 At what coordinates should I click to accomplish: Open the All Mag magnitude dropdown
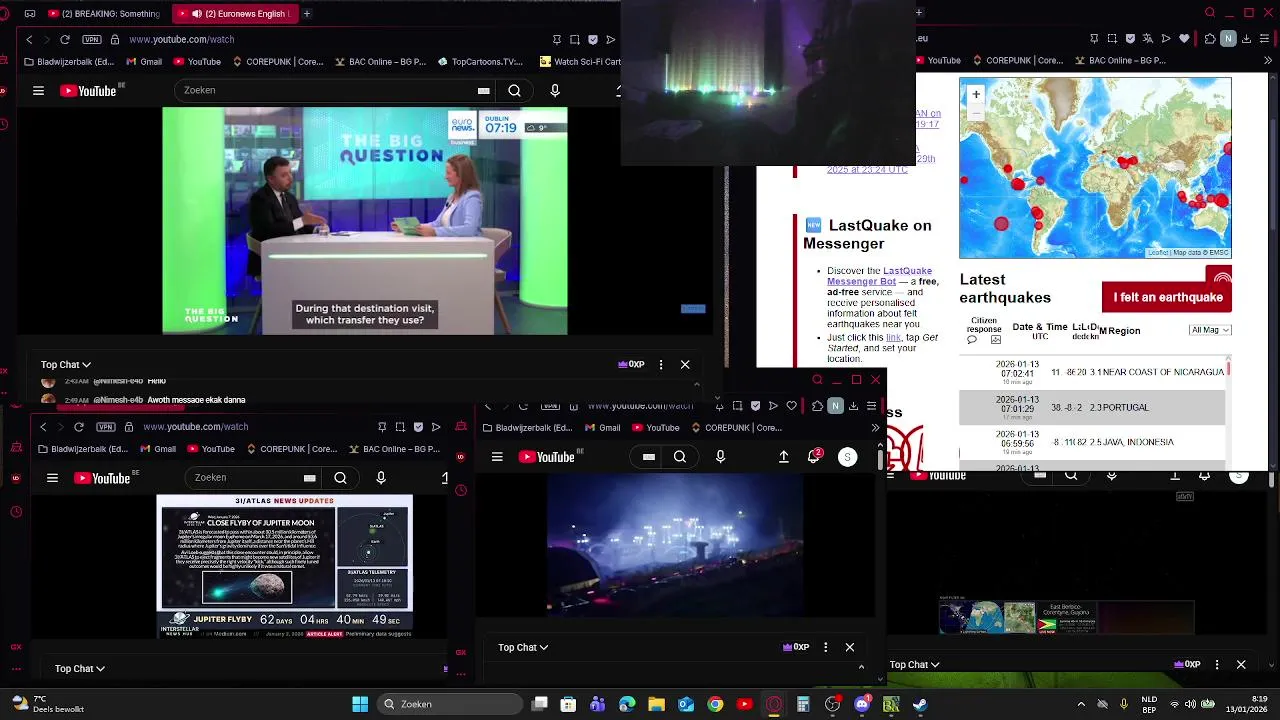click(1210, 330)
